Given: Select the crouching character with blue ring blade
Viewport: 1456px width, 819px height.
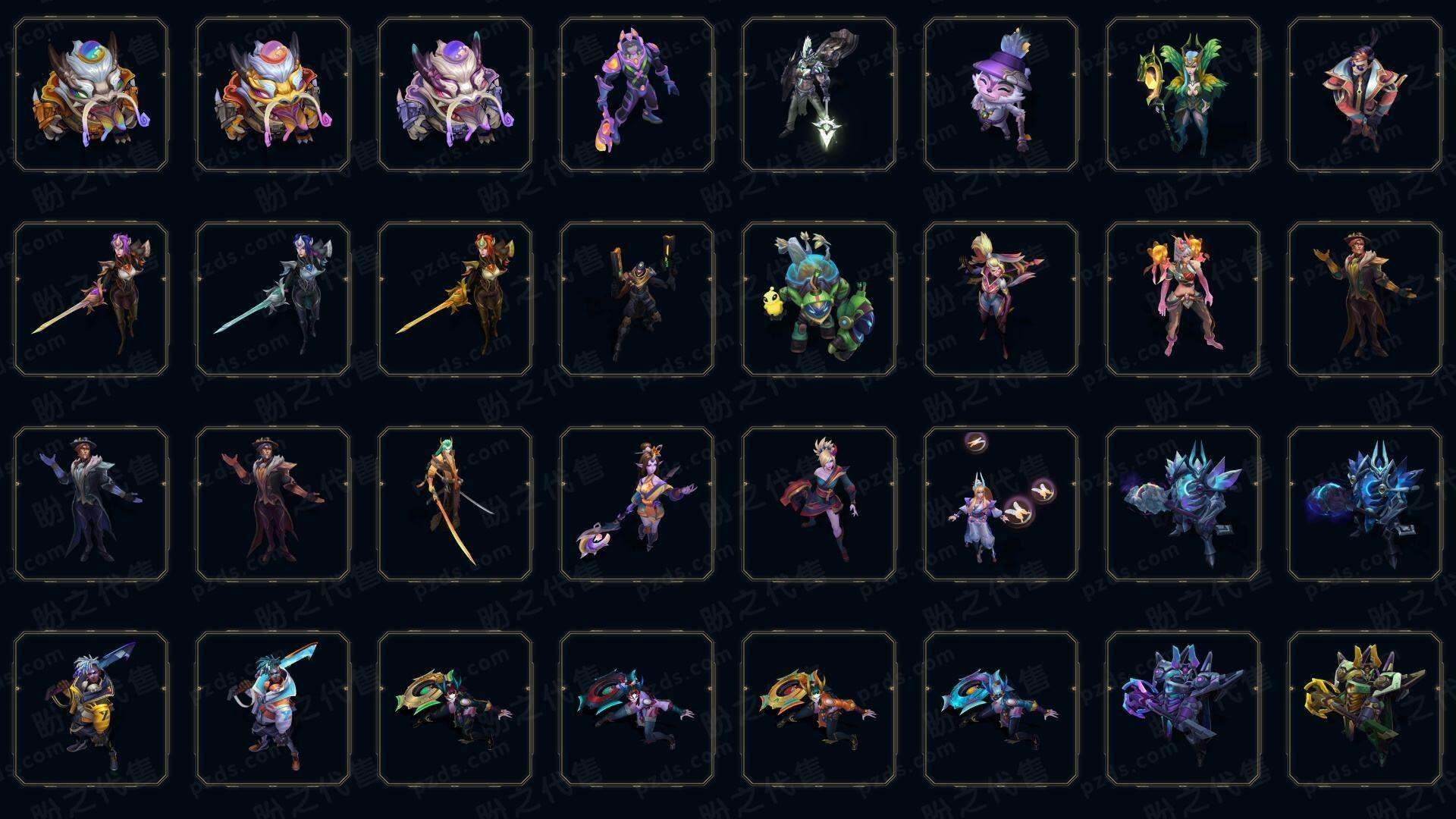Looking at the screenshot, I should 1001,708.
